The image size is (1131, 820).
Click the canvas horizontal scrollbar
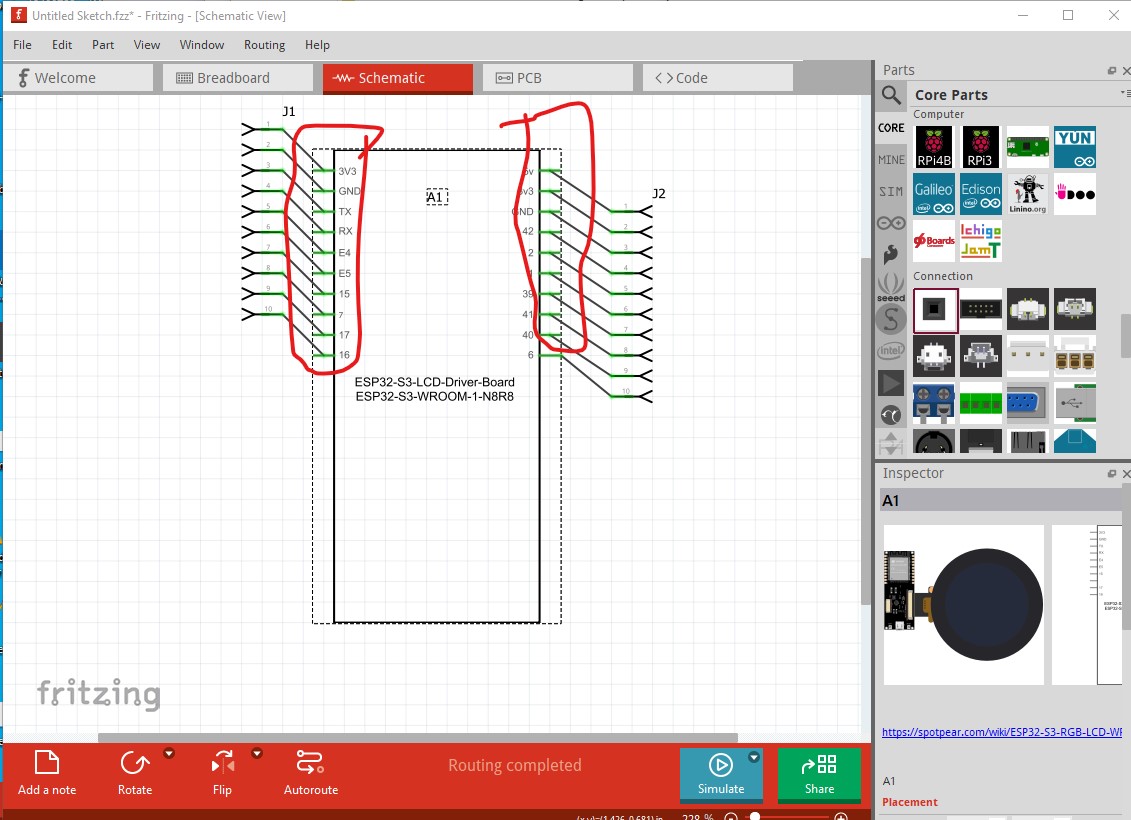click(418, 737)
